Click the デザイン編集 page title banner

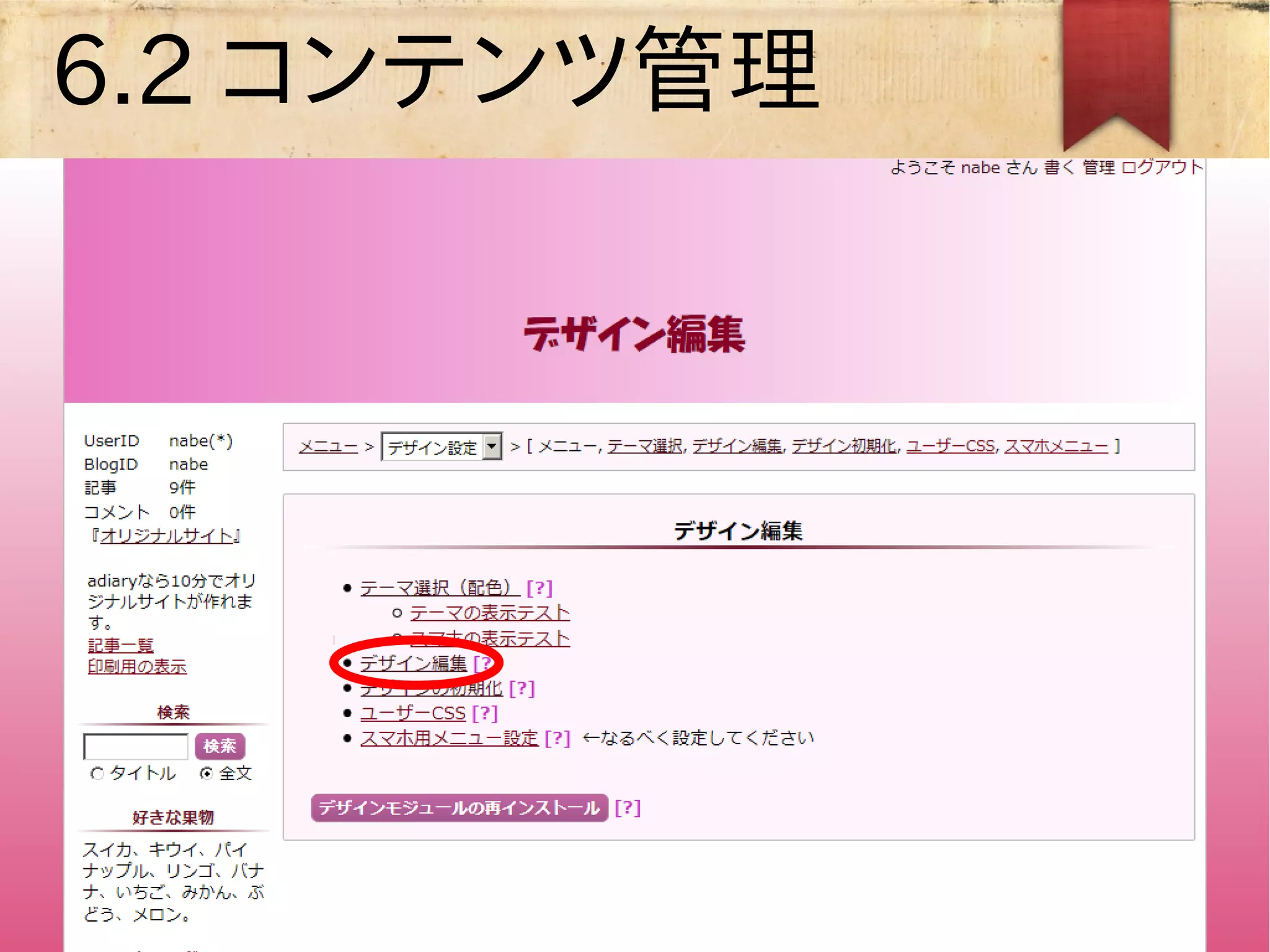click(634, 334)
